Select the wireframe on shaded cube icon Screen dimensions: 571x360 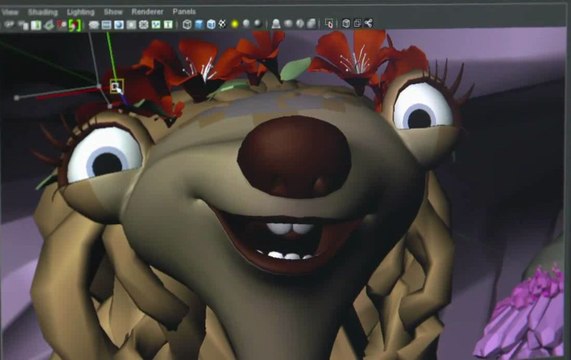coord(211,24)
